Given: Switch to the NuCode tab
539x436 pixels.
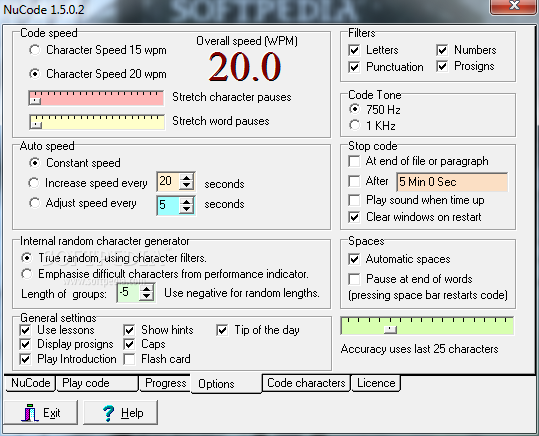Looking at the screenshot, I should click(30, 383).
